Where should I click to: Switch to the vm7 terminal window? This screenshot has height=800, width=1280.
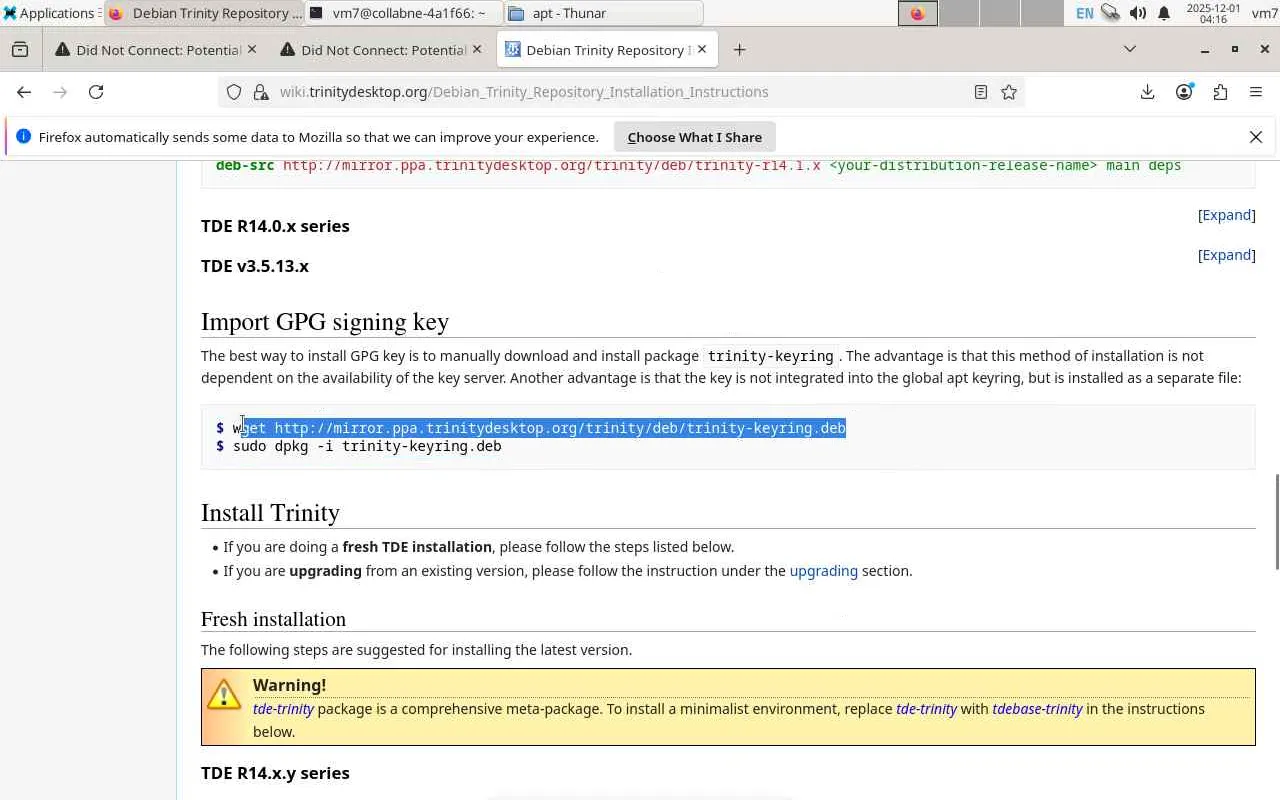pyautogui.click(x=403, y=13)
